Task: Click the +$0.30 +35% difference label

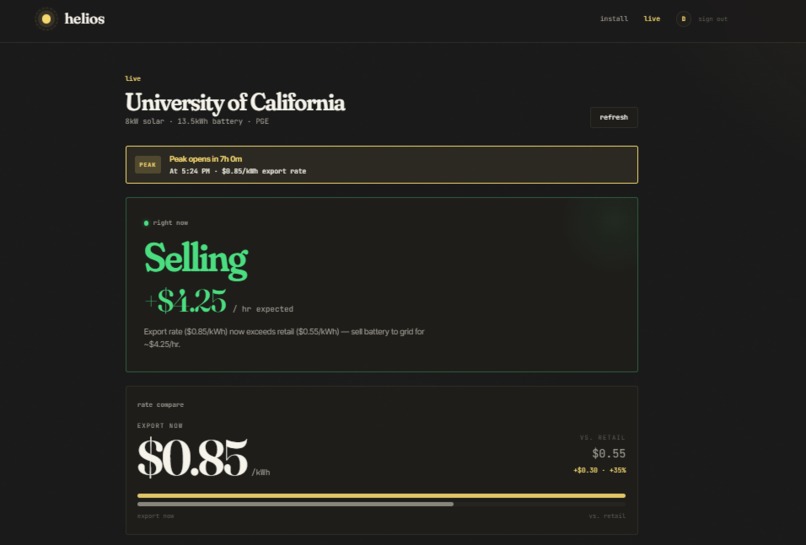Action: coord(599,470)
